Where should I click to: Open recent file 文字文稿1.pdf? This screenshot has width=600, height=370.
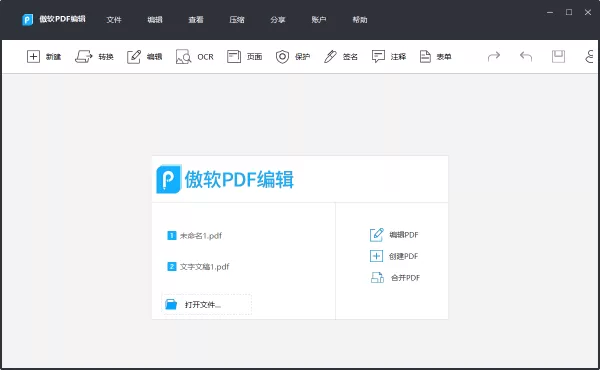[x=205, y=266]
